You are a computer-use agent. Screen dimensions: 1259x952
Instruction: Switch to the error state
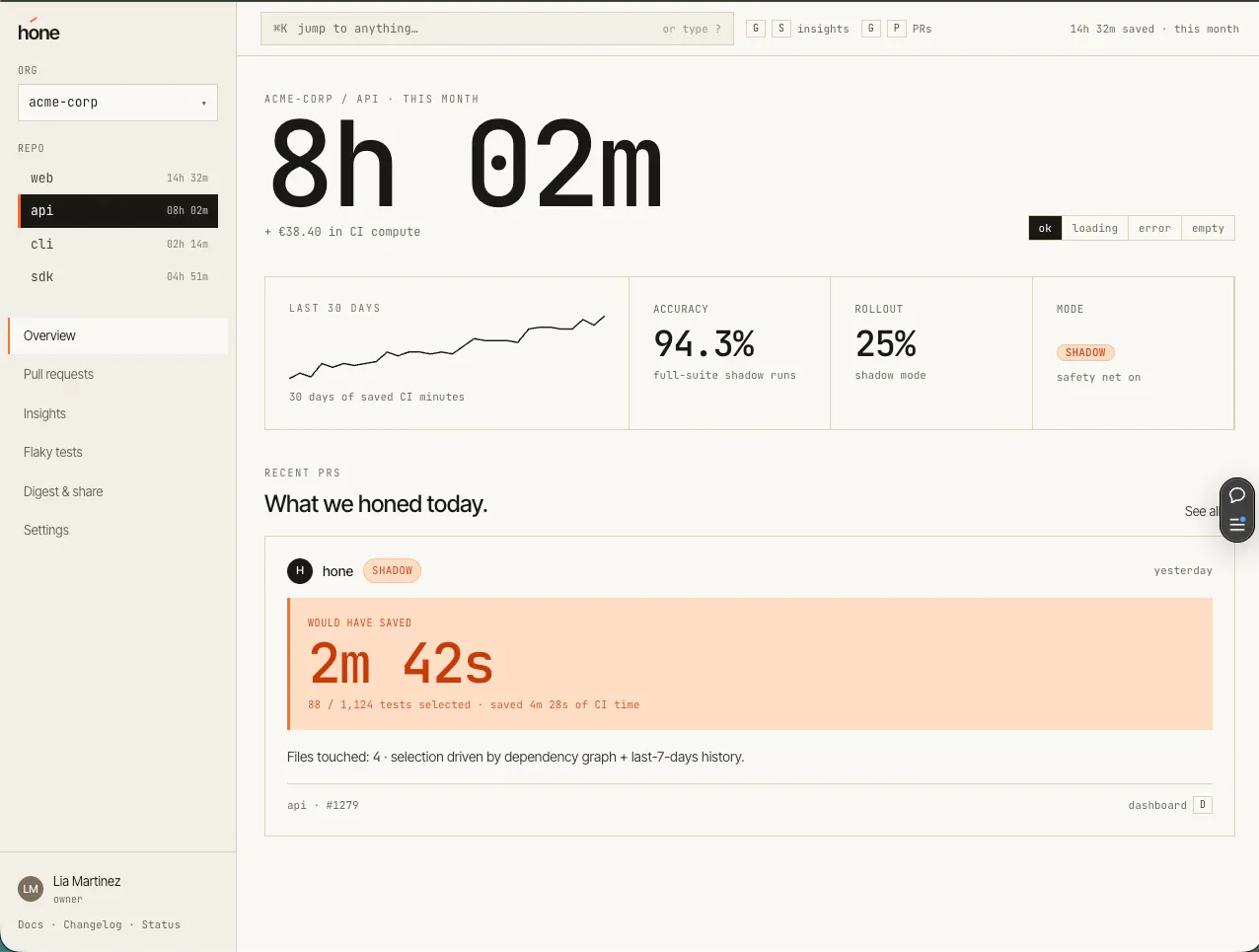(x=1154, y=228)
